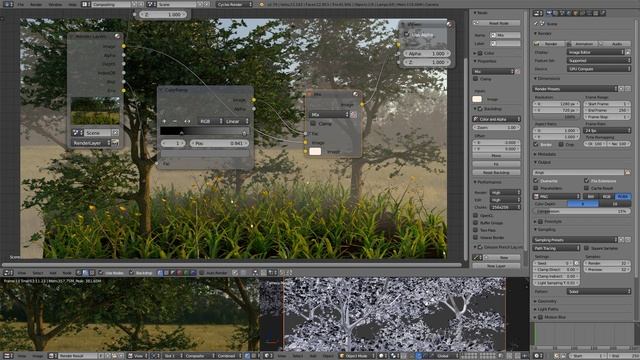640x360 pixels.
Task: Open the node editor's editor type menu
Action: tap(7, 273)
